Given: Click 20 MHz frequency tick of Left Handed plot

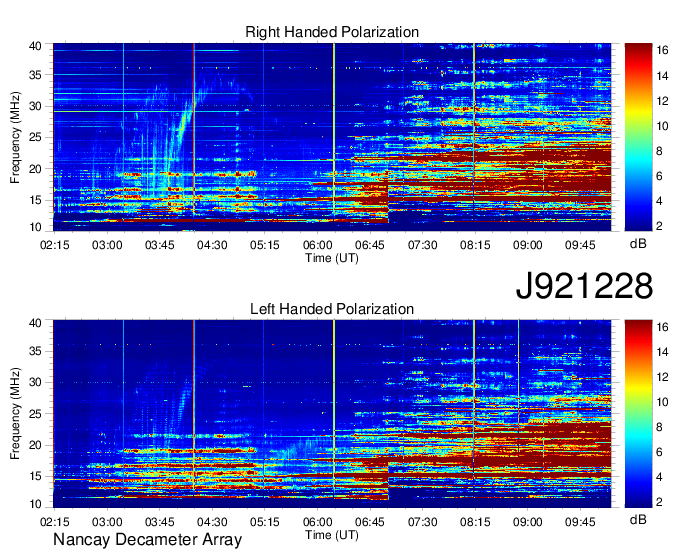Looking at the screenshot, I should coord(36,445).
